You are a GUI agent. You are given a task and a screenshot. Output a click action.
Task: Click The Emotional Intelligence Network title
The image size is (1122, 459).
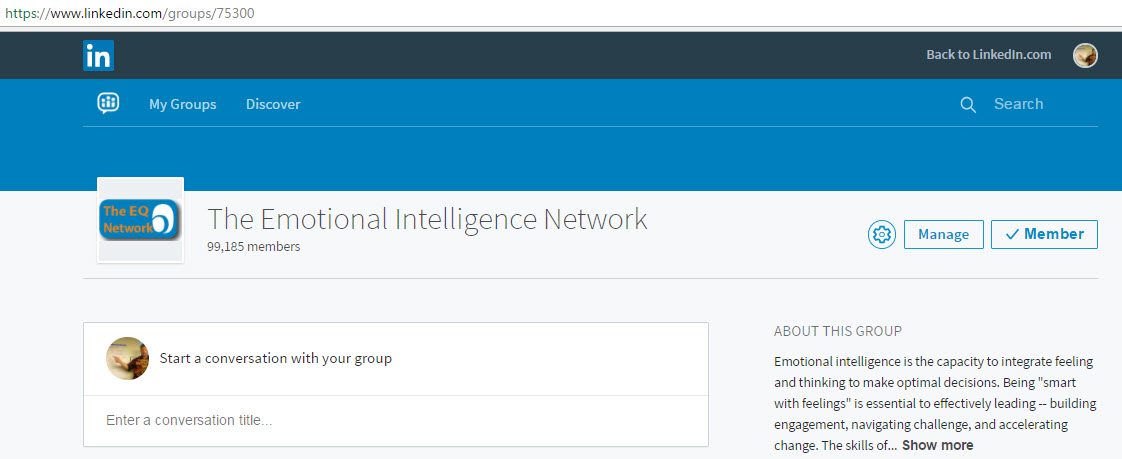point(427,219)
